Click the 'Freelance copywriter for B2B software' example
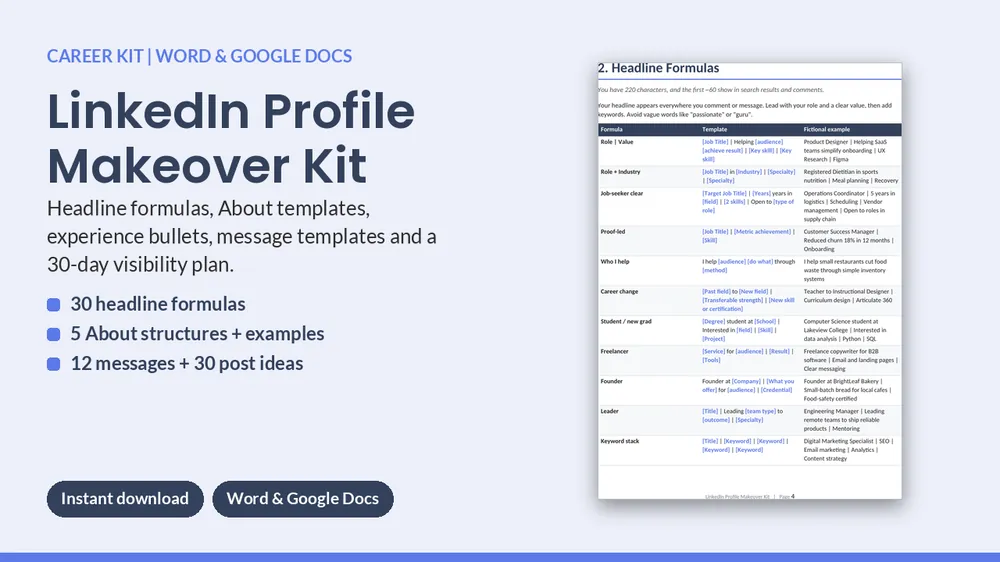The width and height of the screenshot is (1000, 562). [x=851, y=361]
